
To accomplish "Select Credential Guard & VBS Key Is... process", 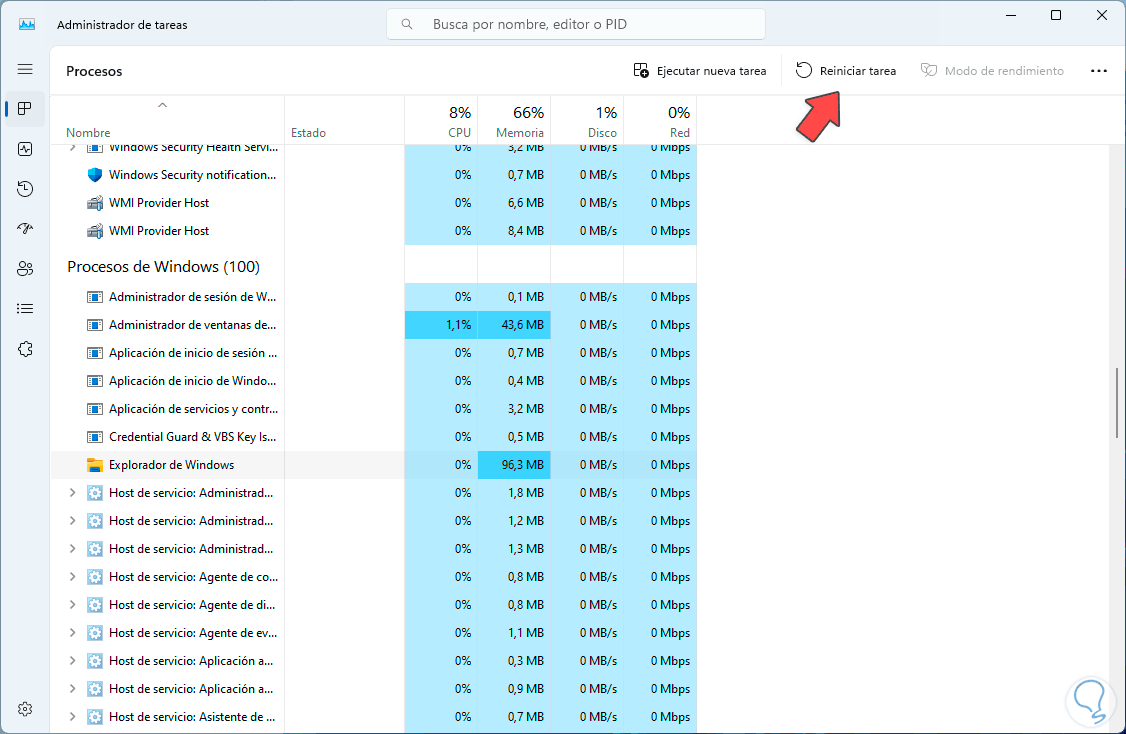I will click(x=373, y=437).
